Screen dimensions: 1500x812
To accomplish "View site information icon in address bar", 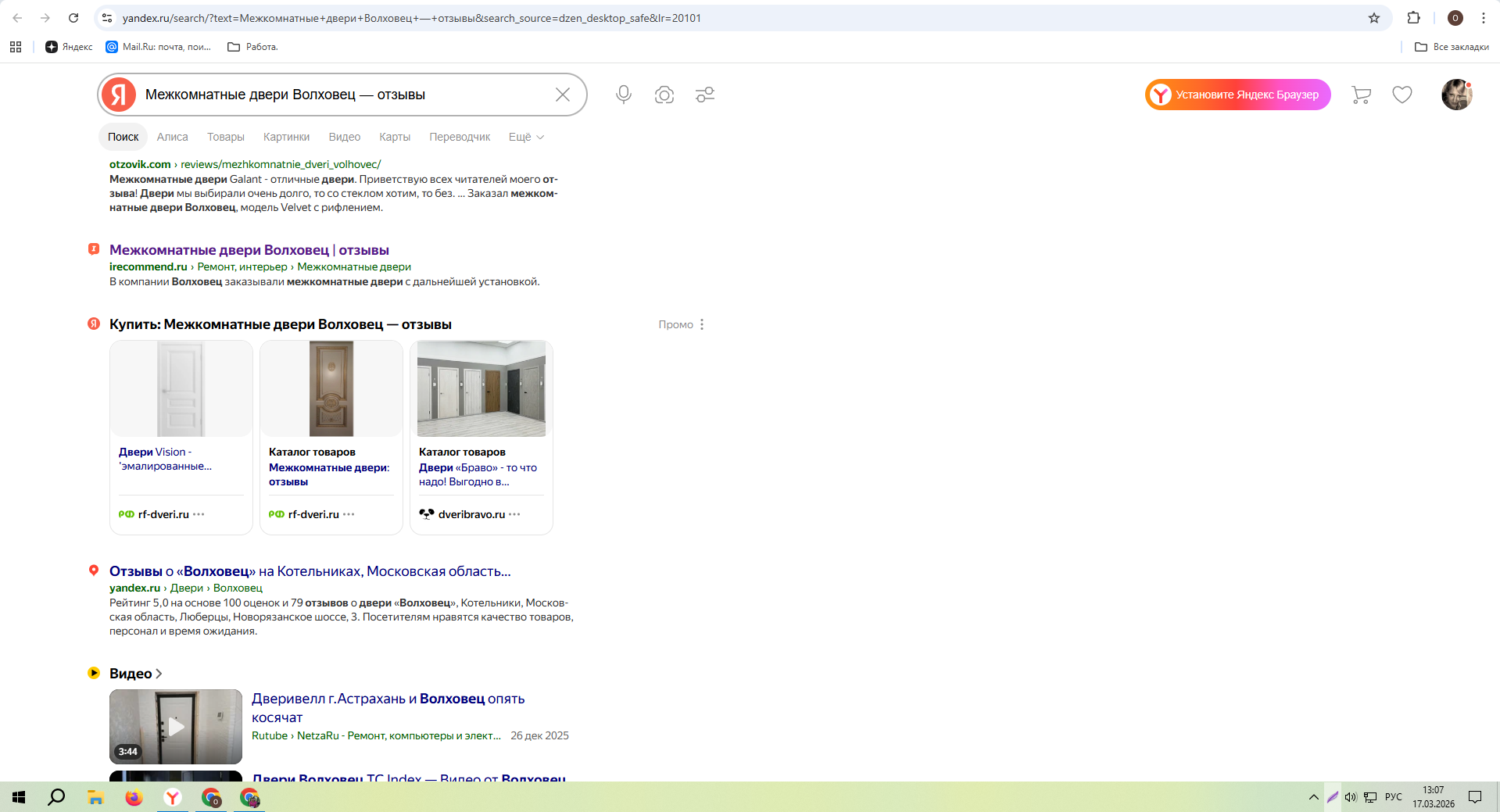I will (x=108, y=18).
